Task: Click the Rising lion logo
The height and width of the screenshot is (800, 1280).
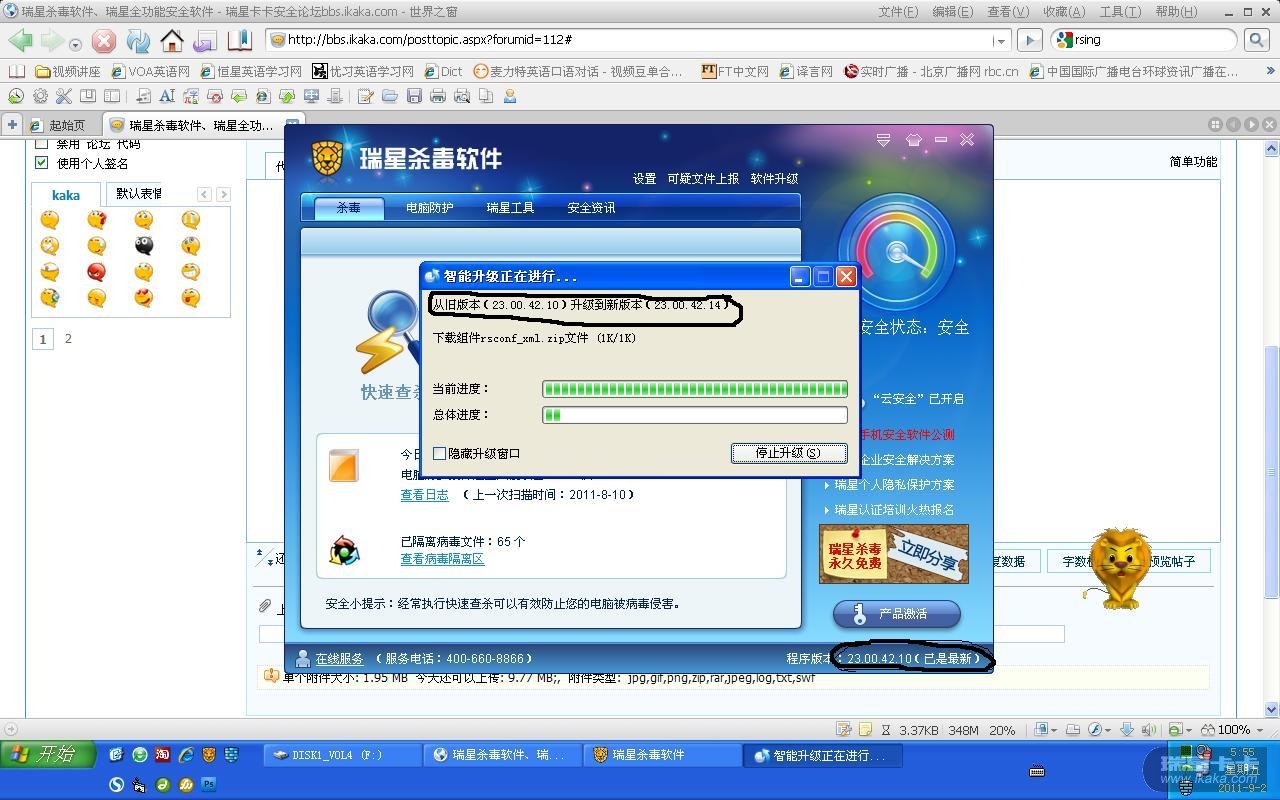Action: tap(328, 158)
